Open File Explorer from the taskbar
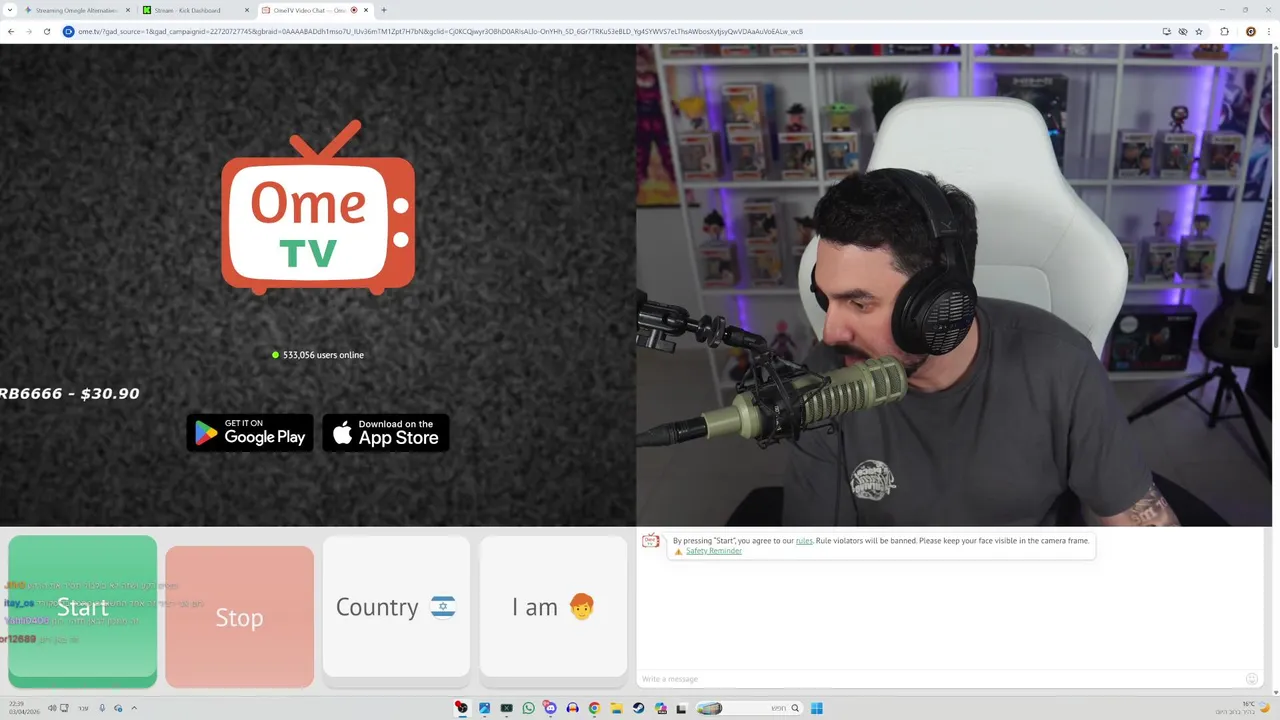1280x720 pixels. (616, 708)
